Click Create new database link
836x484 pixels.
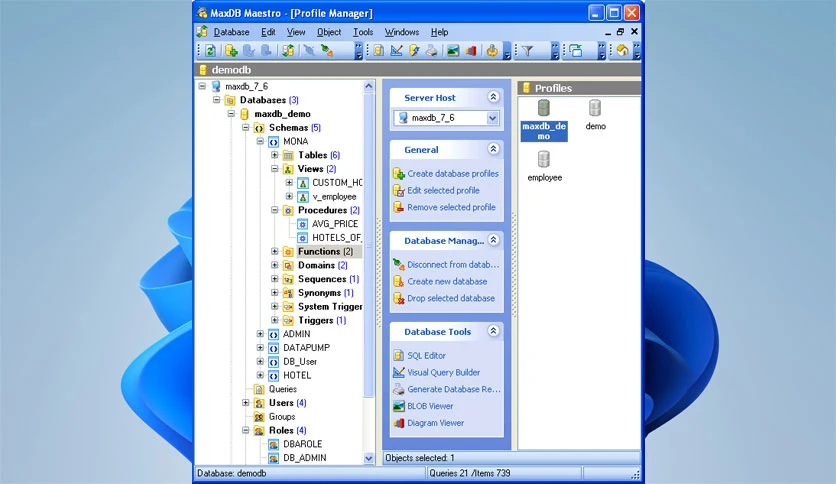[x=447, y=281]
